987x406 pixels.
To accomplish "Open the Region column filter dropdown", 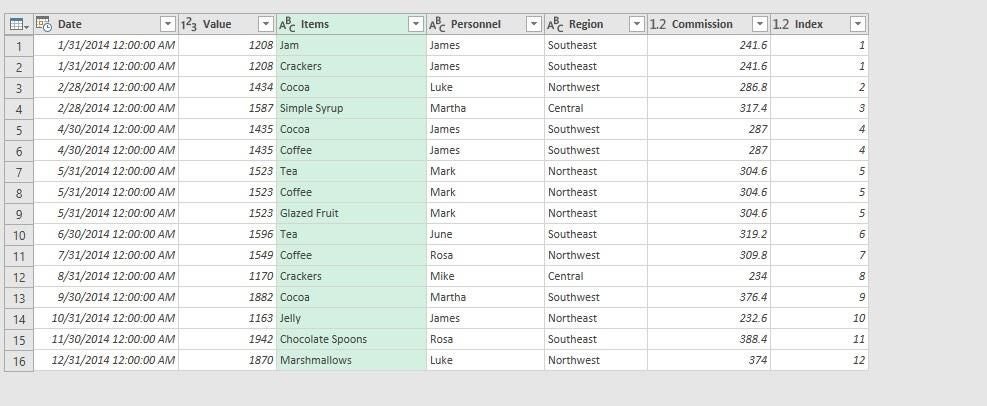I will (636, 24).
